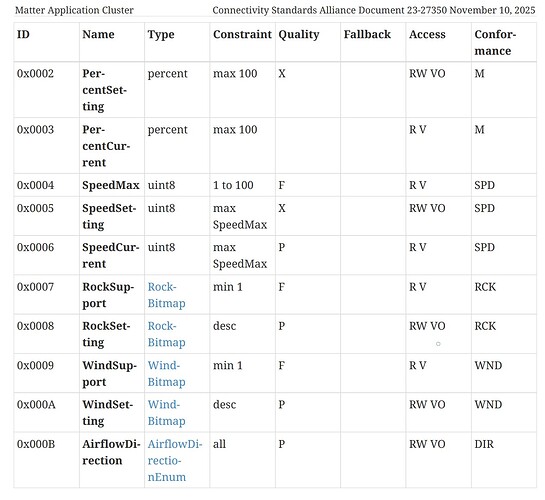Click the Connectivity Standards Alliance document header
Viewport: 545px width, 500px height.
374,10
